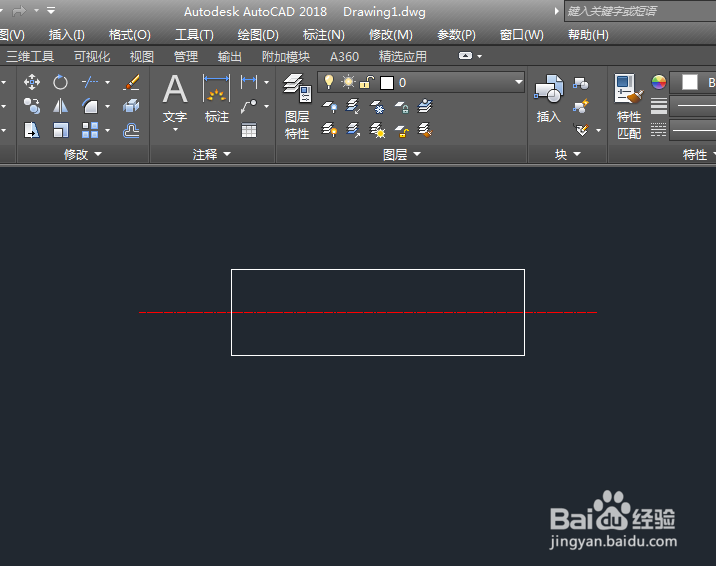Select the Rotate tool
716x566 pixels.
tap(60, 82)
